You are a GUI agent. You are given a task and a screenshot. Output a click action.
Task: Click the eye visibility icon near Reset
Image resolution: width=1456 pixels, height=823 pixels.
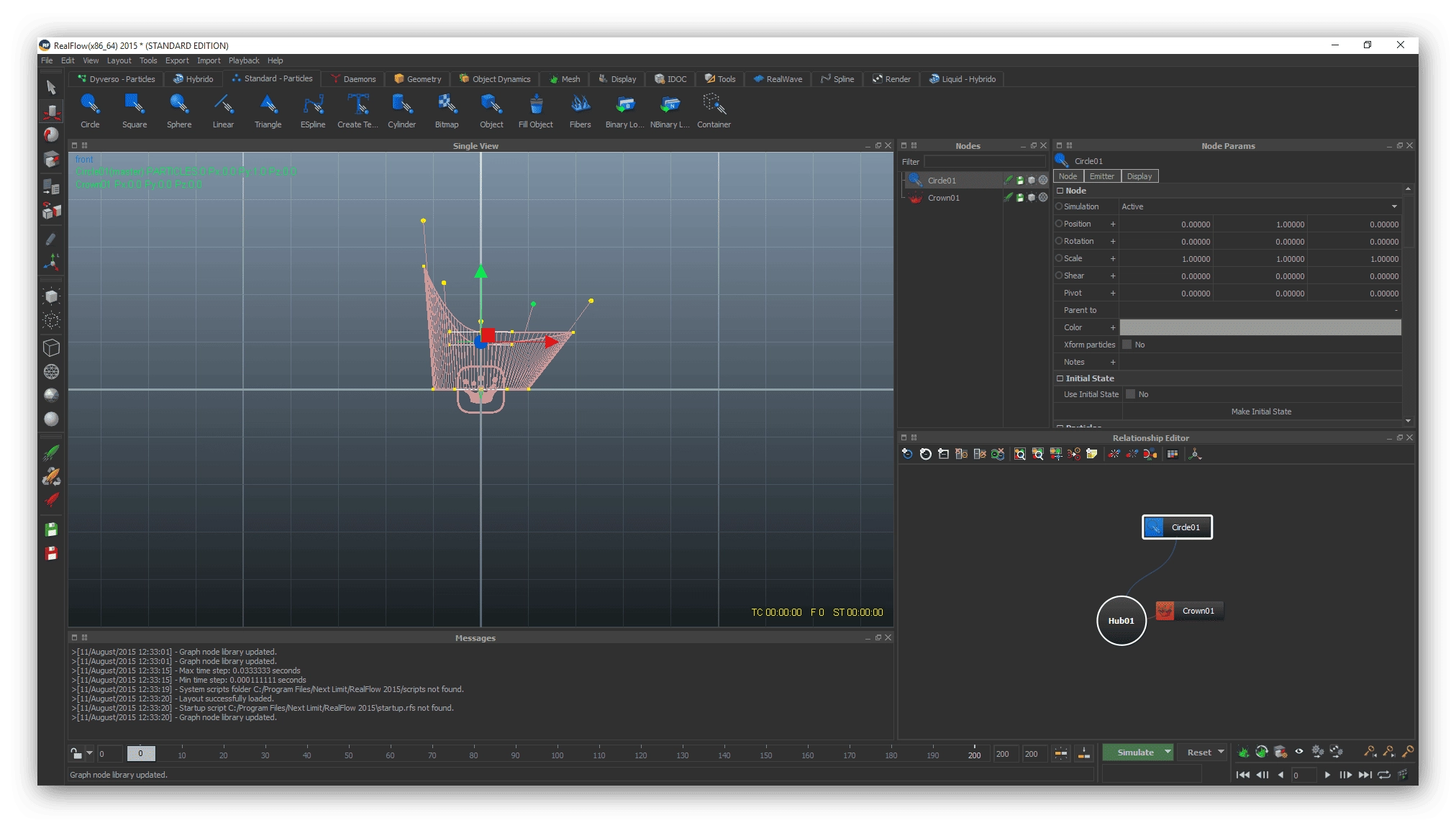1299,752
